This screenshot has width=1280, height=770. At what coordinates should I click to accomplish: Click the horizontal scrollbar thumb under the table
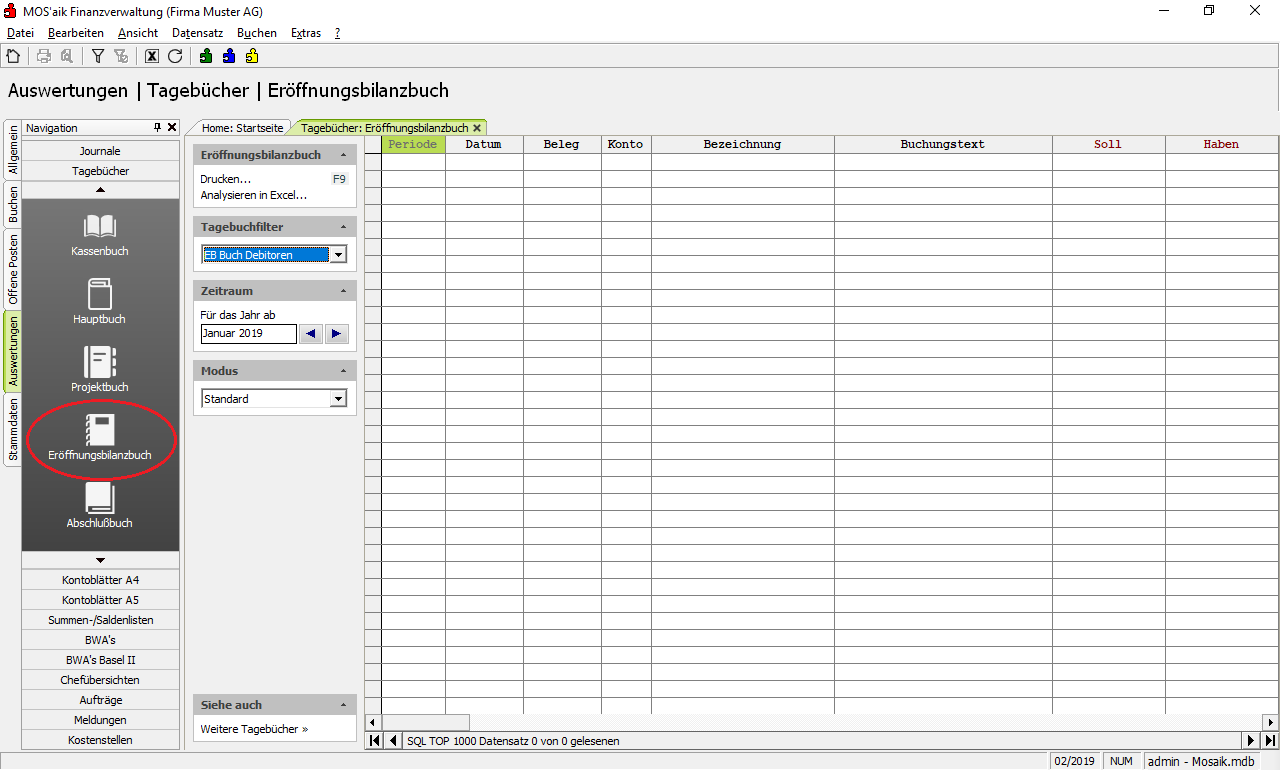[x=426, y=722]
